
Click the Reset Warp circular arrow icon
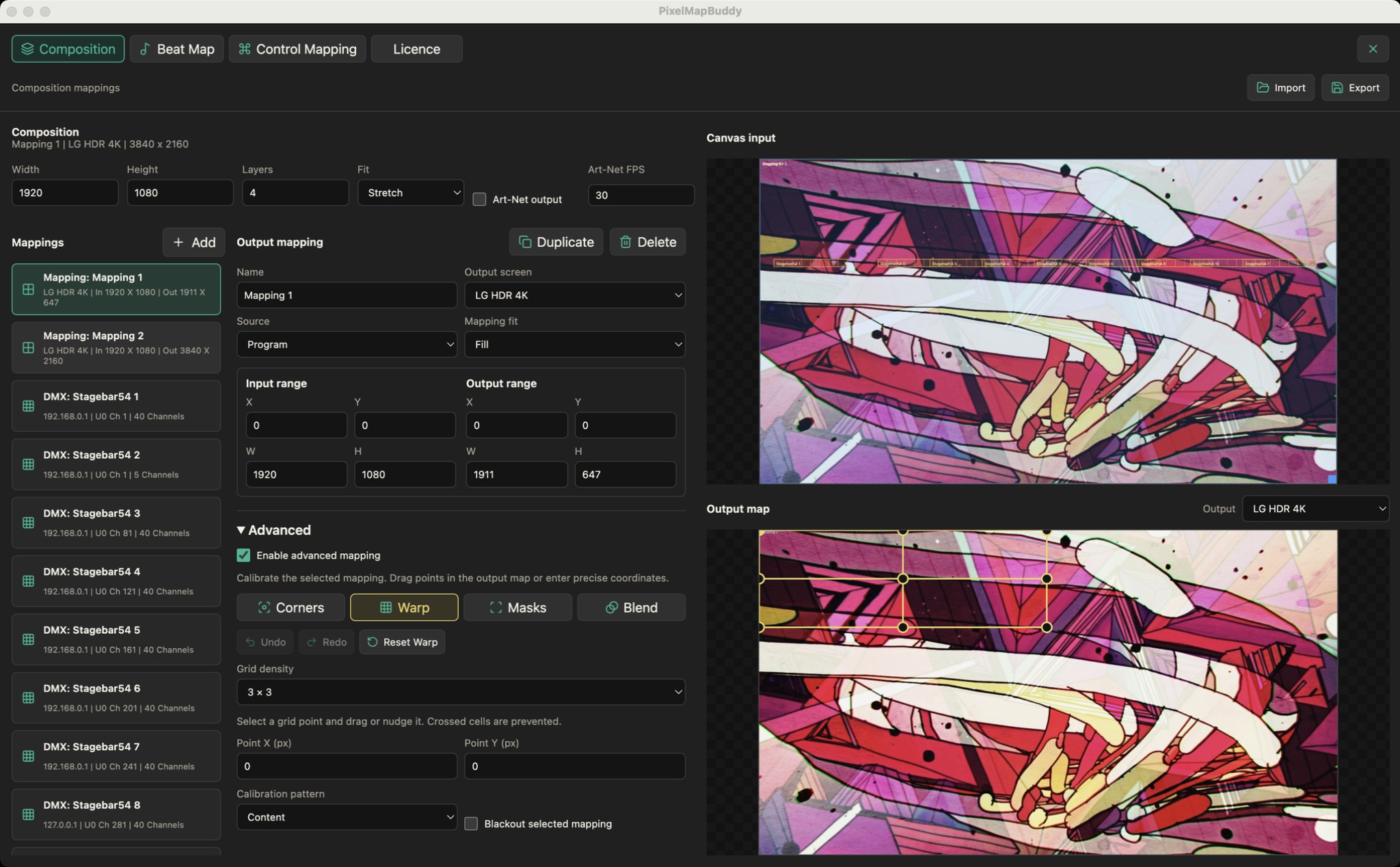coord(372,642)
